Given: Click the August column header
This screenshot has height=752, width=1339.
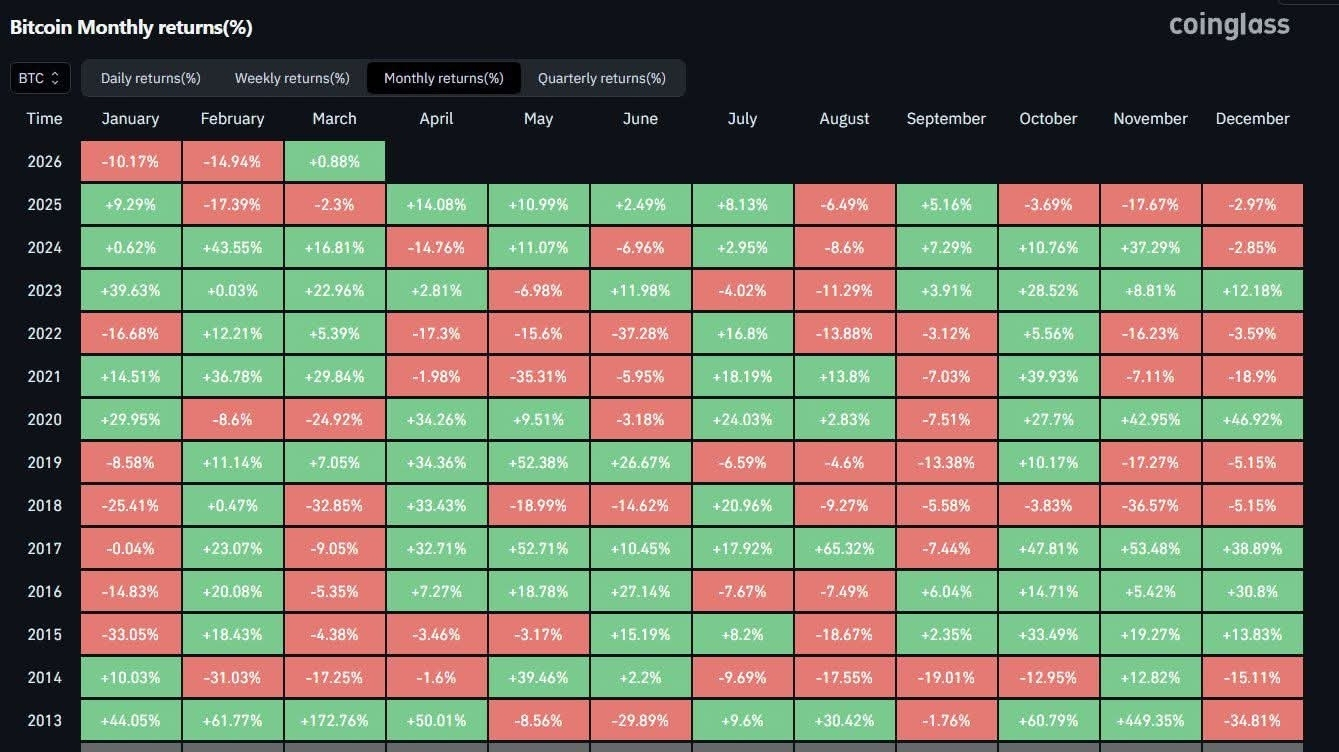Looking at the screenshot, I should [844, 118].
